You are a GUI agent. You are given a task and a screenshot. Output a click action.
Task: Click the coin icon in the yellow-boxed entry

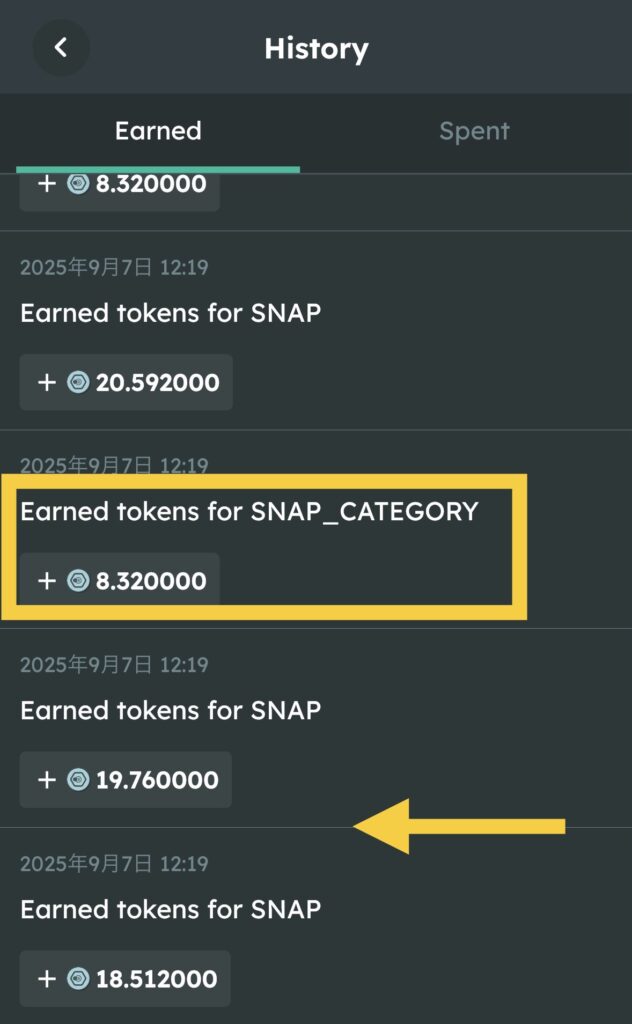[x=78, y=581]
